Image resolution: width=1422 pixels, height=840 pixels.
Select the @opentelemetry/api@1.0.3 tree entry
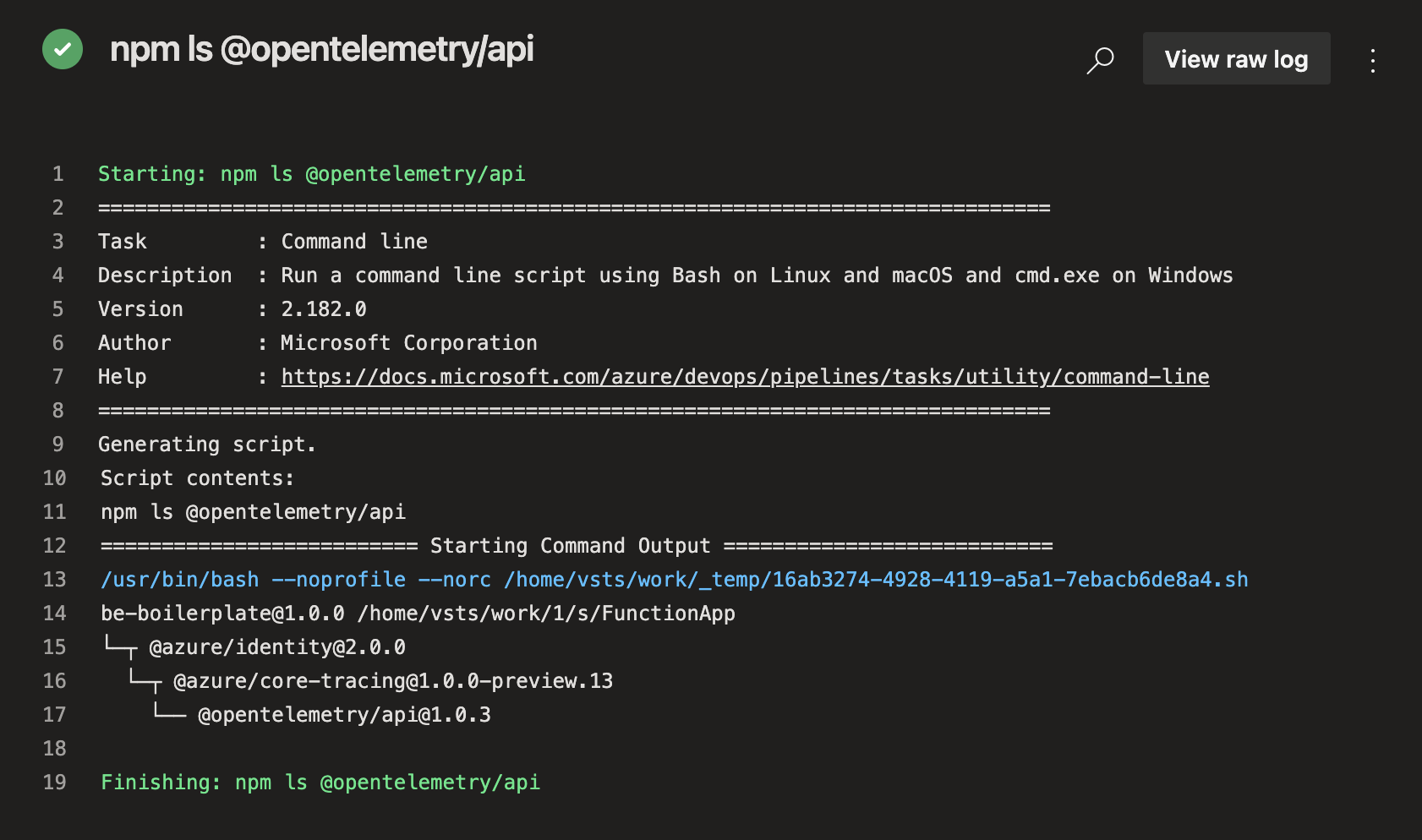point(343,714)
